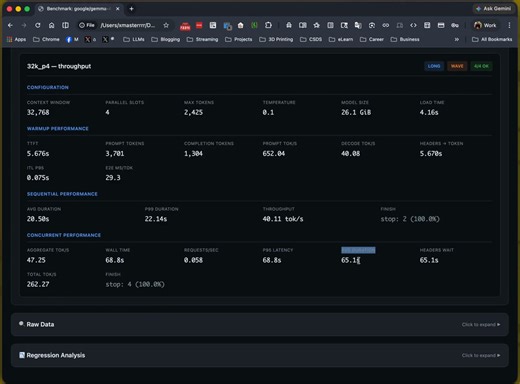Screen dimensions: 520x384
Task: Click the throughput value 40.11 tok/s
Action: click(x=283, y=219)
